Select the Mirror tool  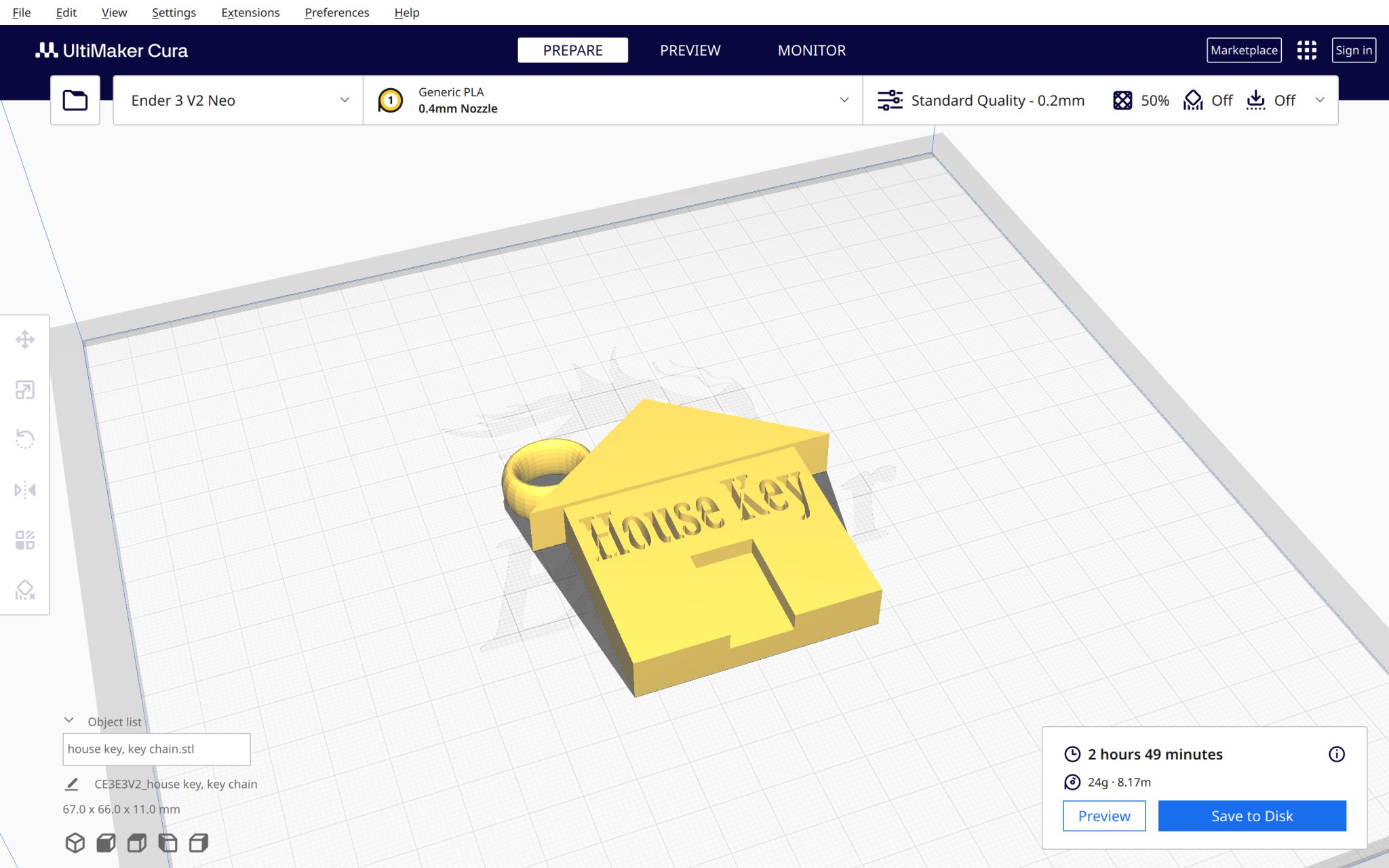tap(25, 489)
